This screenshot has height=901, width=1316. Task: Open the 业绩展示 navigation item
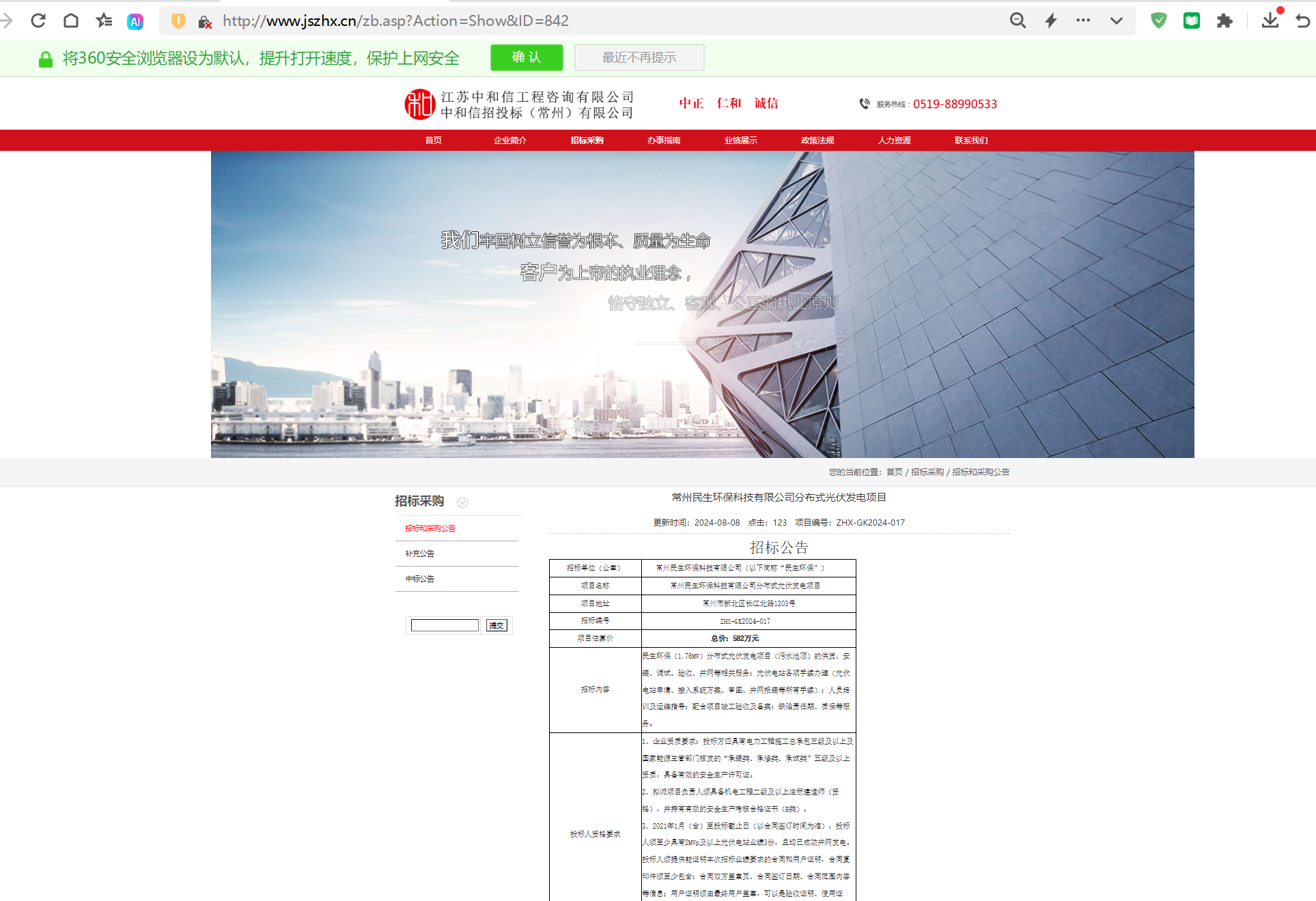click(x=741, y=140)
